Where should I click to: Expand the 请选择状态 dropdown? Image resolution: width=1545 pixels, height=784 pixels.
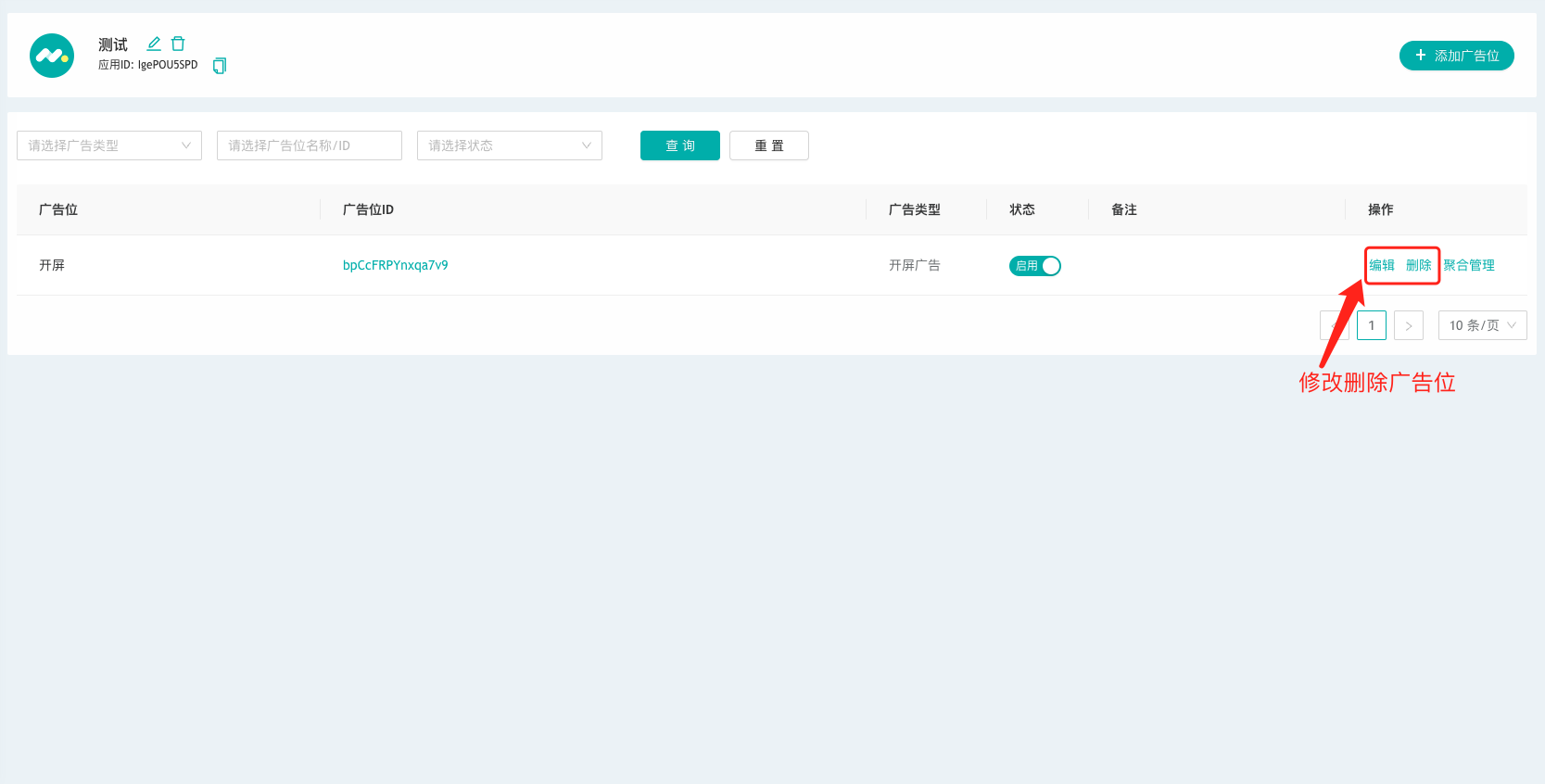click(x=509, y=145)
